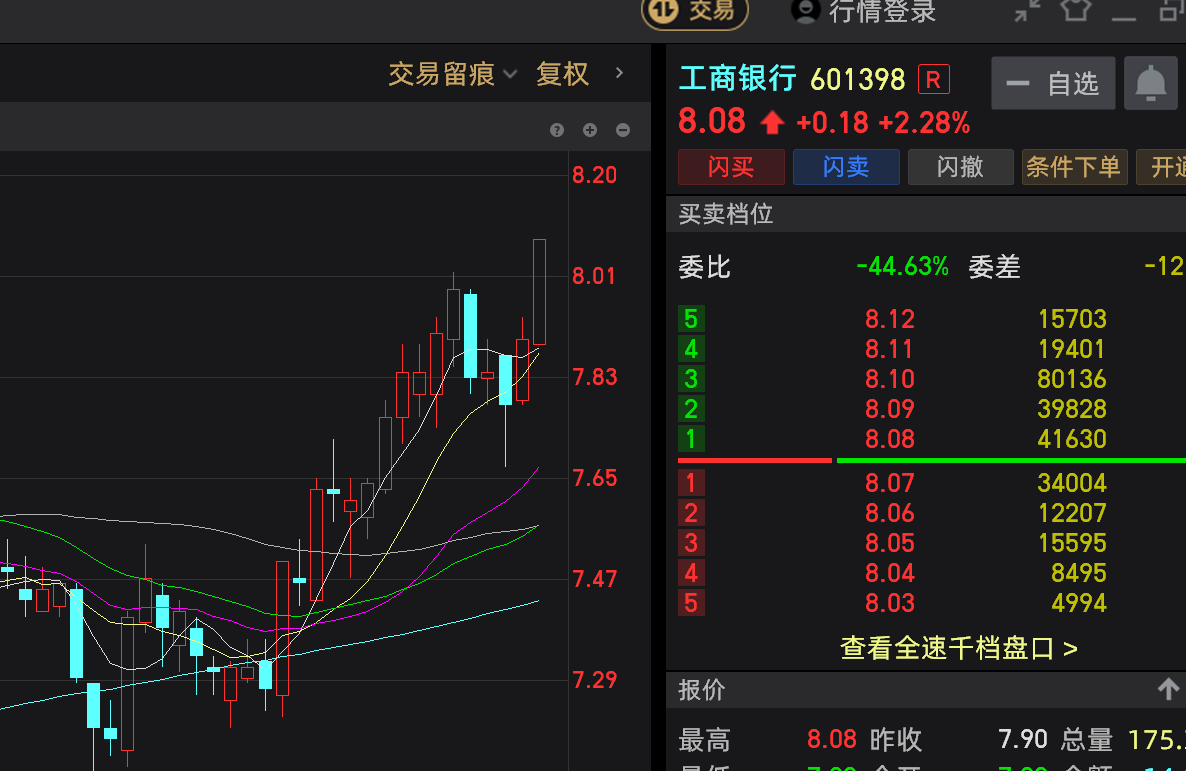This screenshot has height=771, width=1186.
Task: Click ask level 5 price 8.12
Action: (x=890, y=319)
